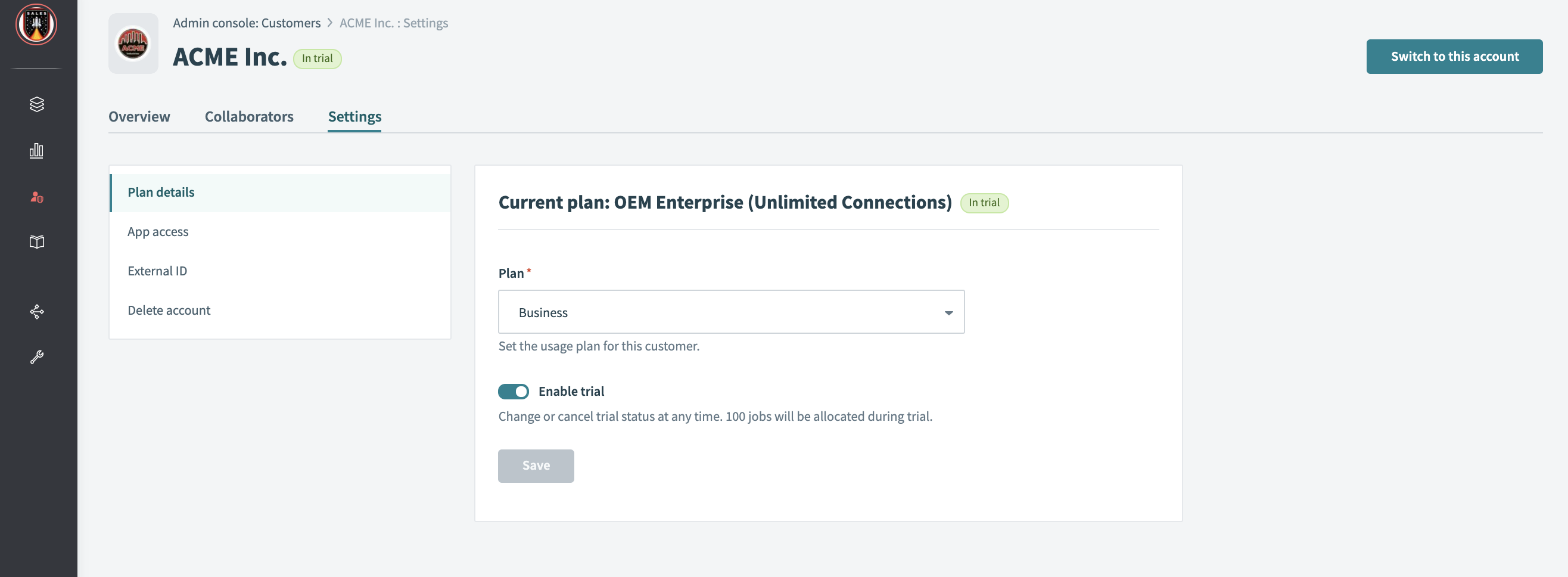Click the highlighted customers admin shield icon
Image resolution: width=1568 pixels, height=577 pixels.
pyautogui.click(x=36, y=197)
